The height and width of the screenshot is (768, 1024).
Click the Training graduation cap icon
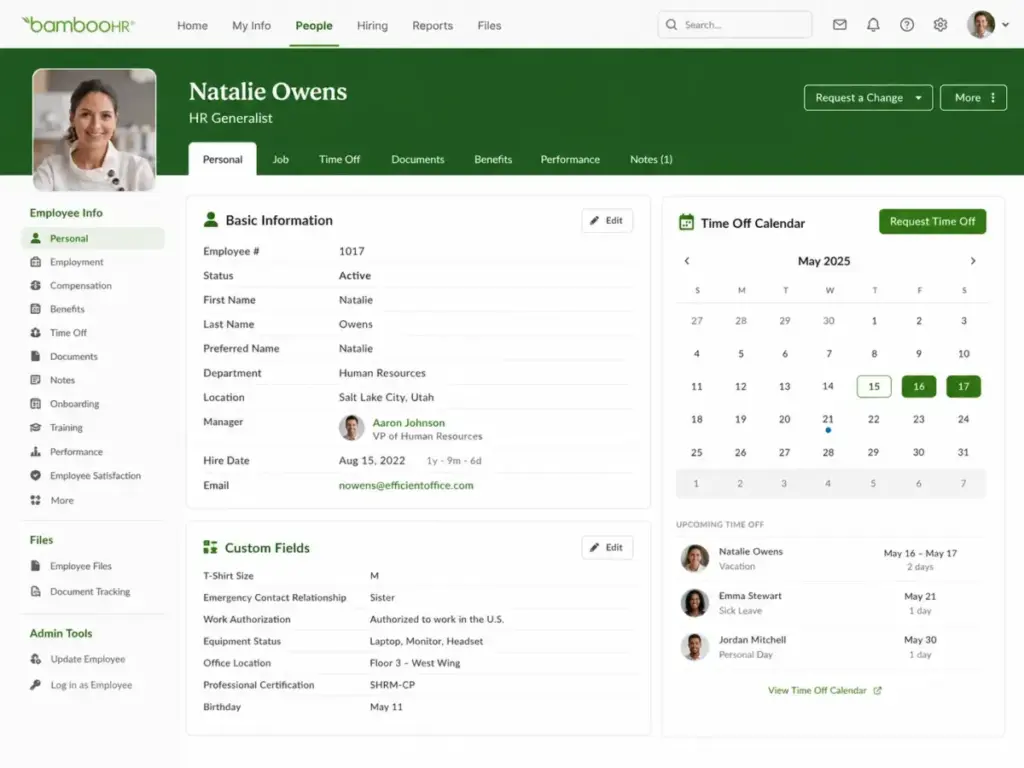tap(35, 427)
